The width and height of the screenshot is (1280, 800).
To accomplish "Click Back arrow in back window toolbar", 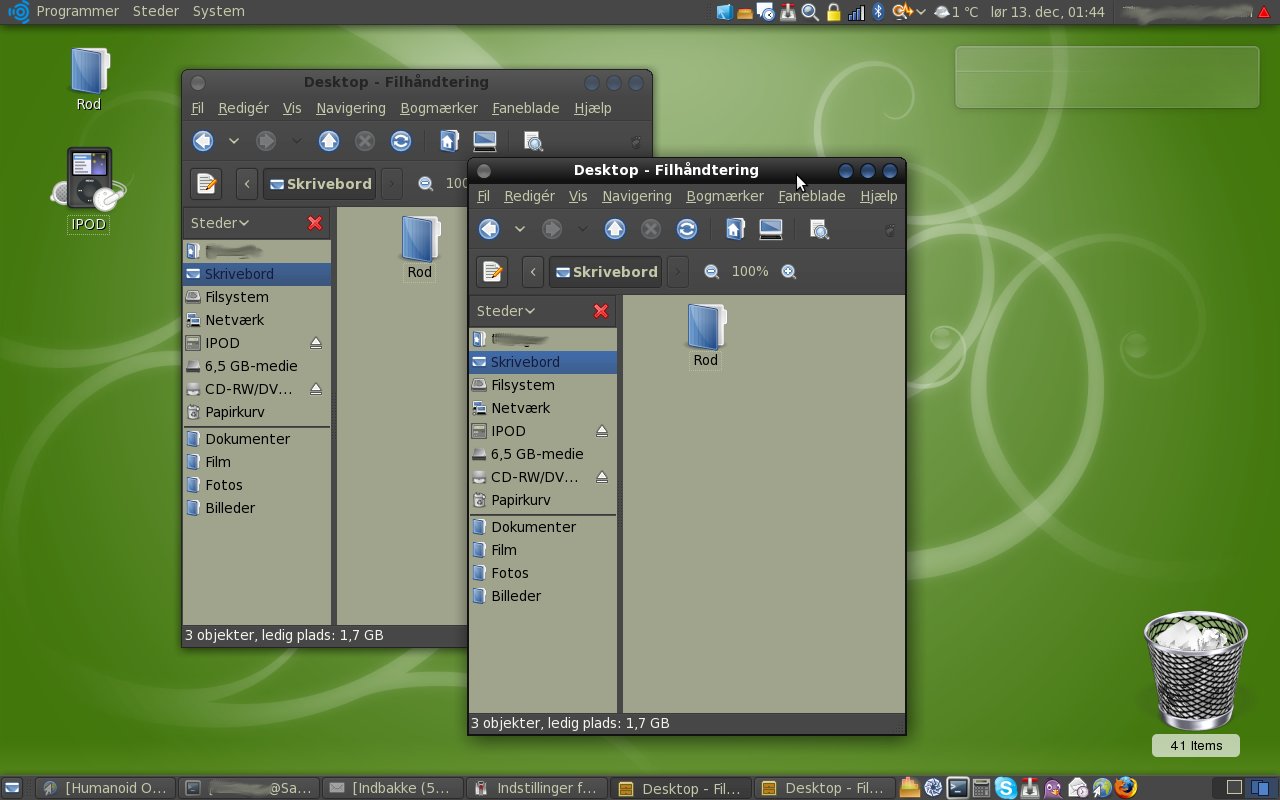I will point(203,141).
